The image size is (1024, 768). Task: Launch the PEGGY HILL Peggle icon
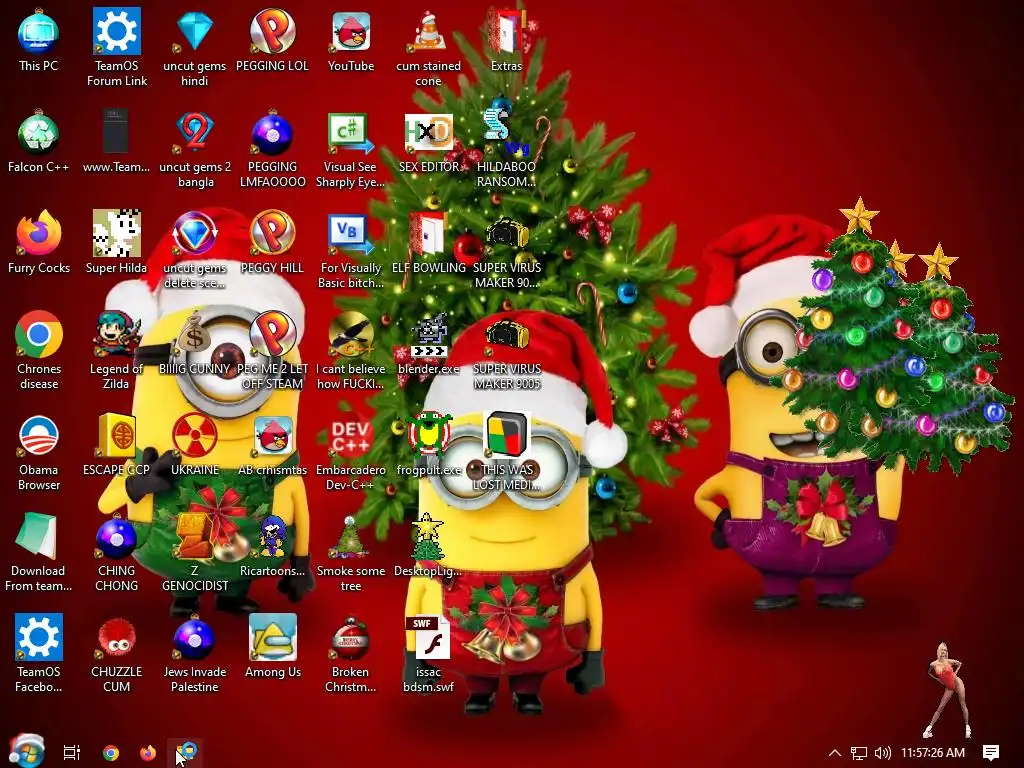272,233
